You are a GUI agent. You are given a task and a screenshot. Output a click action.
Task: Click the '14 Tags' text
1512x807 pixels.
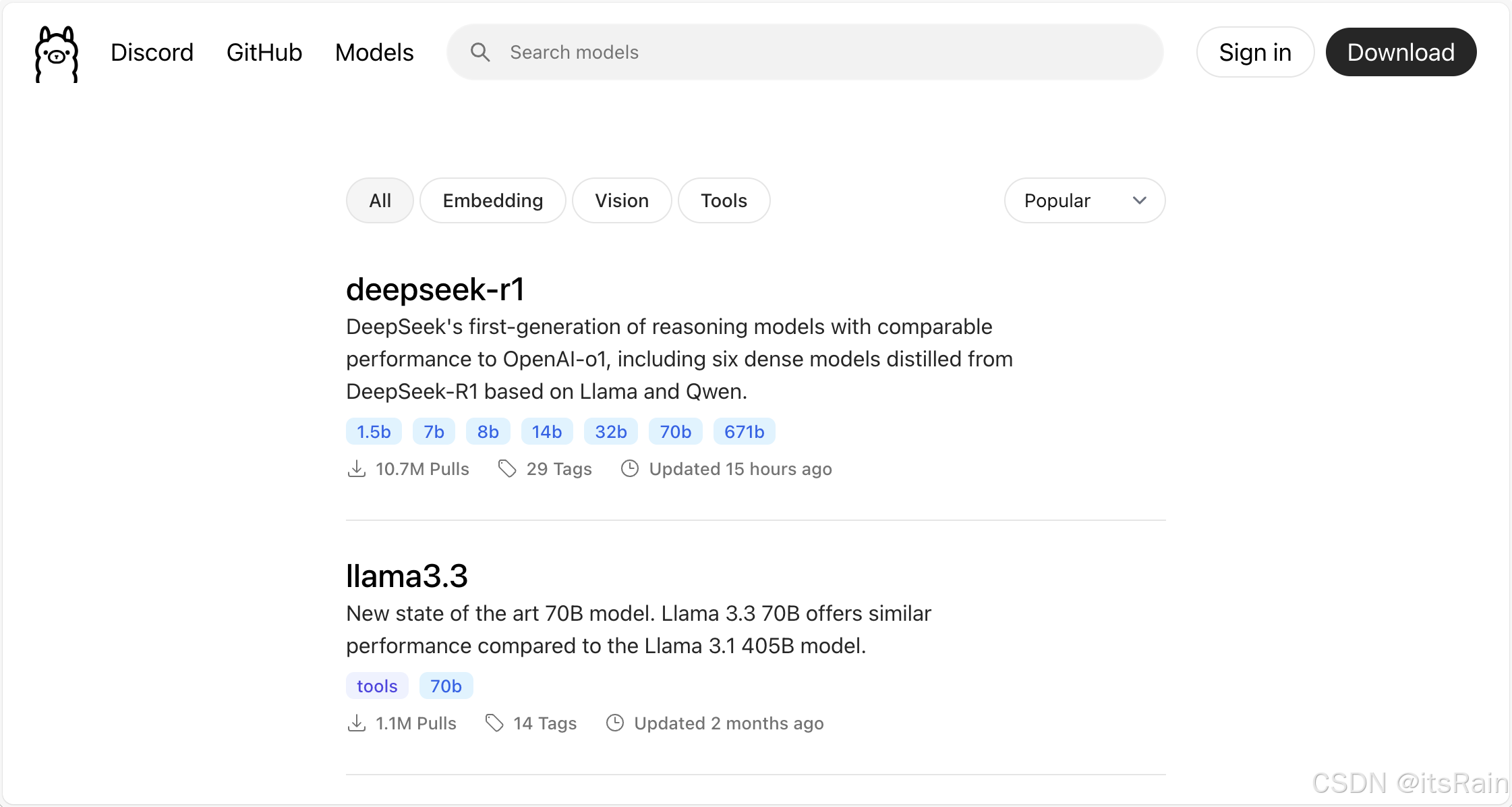coord(545,723)
